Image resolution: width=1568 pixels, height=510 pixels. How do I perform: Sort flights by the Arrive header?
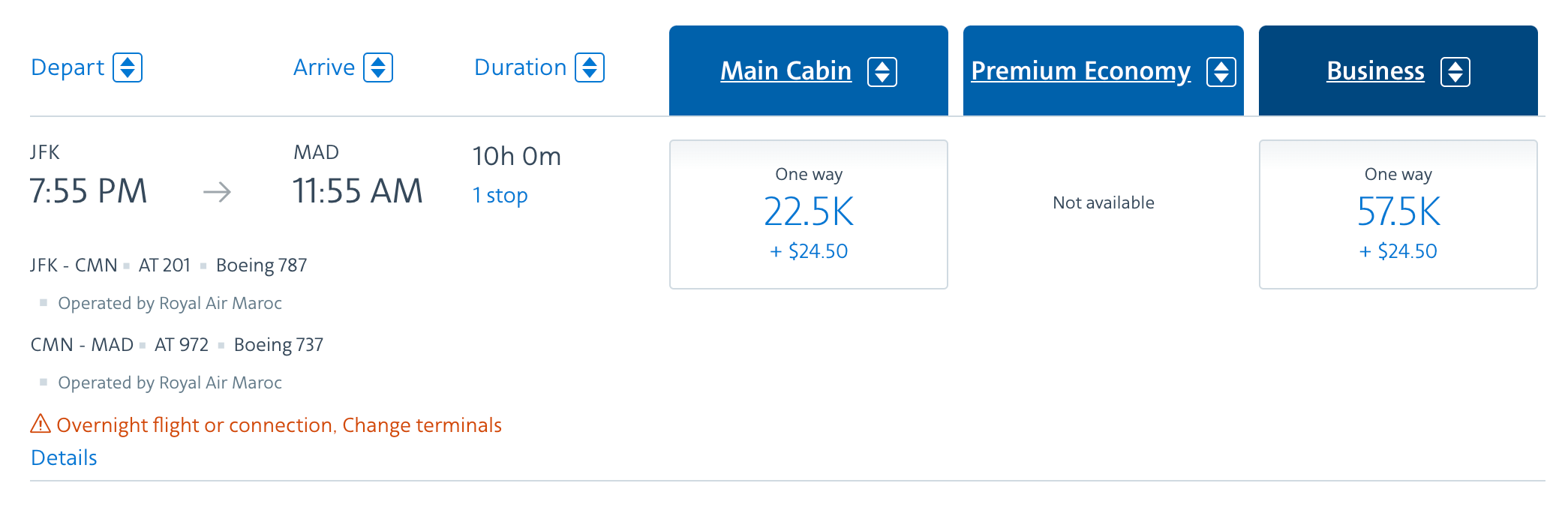tap(324, 67)
